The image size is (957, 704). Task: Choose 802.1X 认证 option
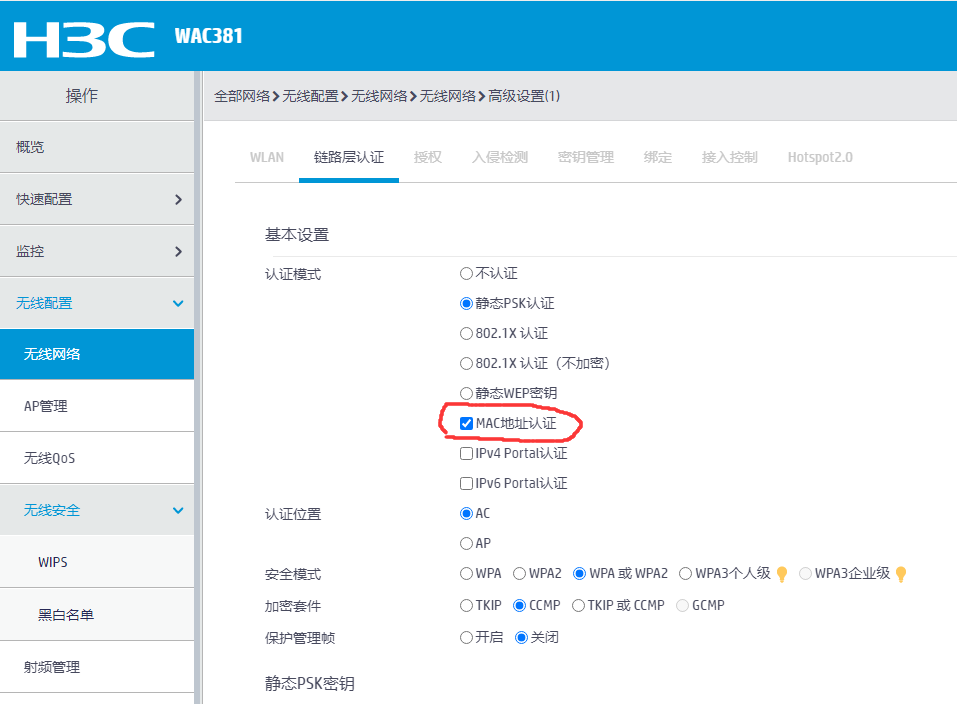click(466, 333)
